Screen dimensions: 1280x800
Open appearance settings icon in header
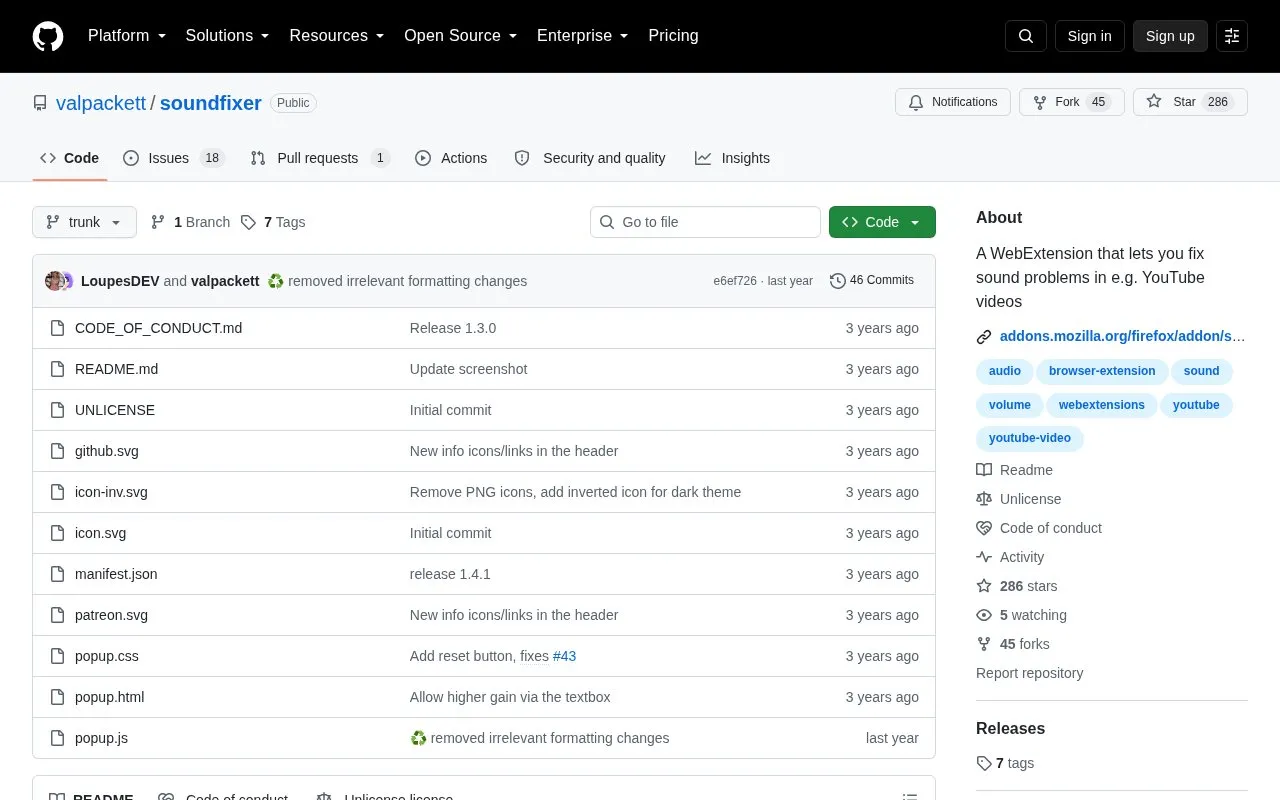point(1232,36)
